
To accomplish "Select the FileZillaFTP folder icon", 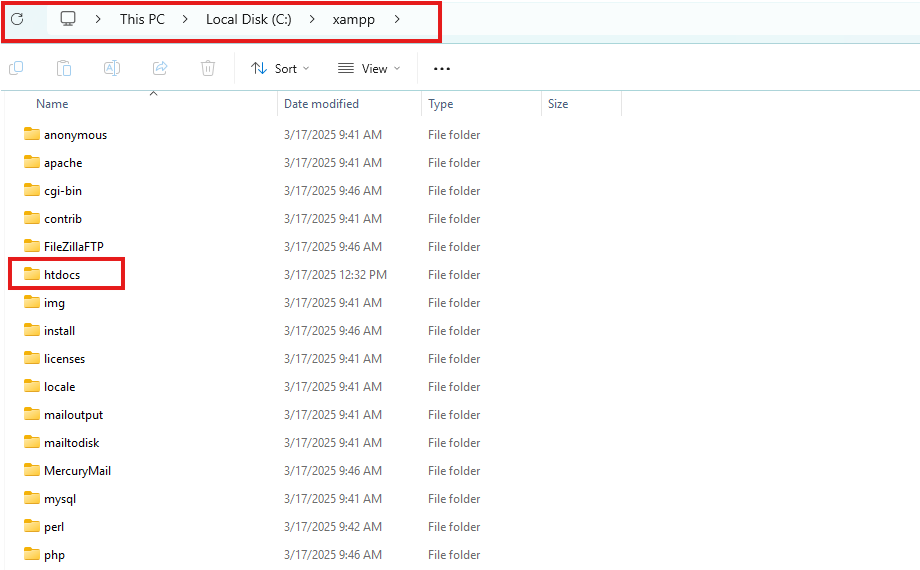I will click(32, 246).
